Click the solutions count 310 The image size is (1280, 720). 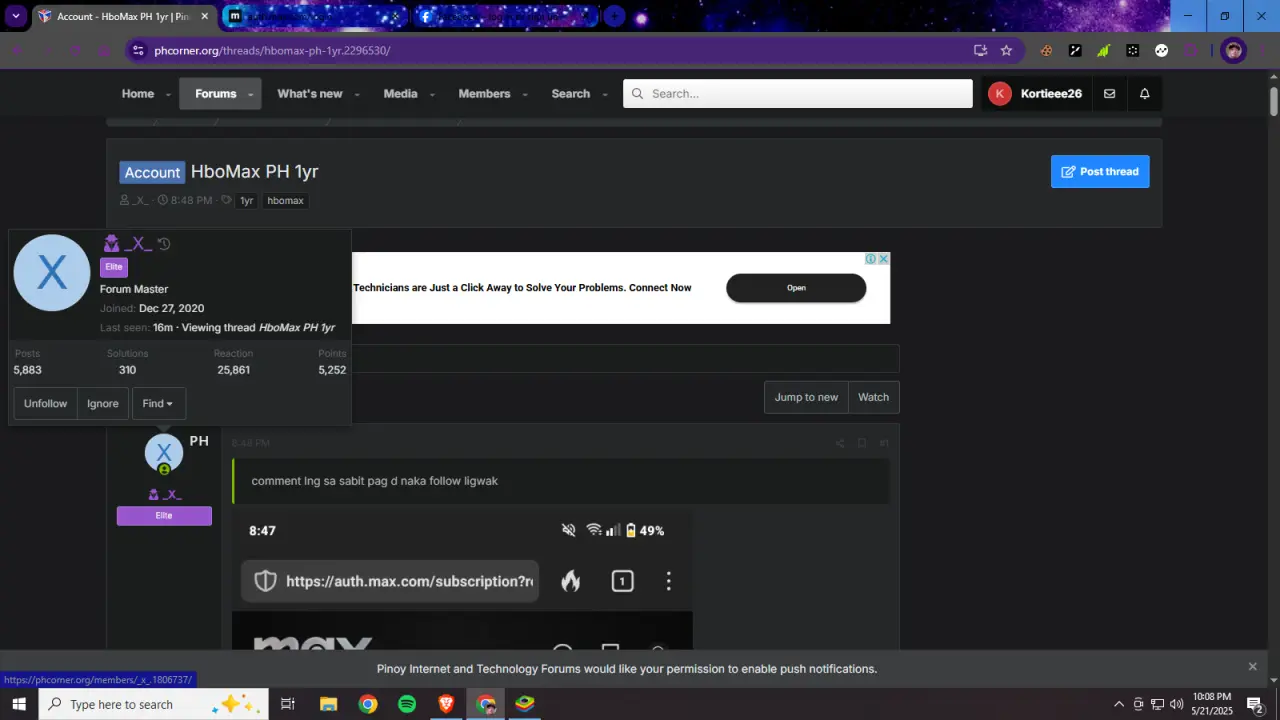[127, 370]
